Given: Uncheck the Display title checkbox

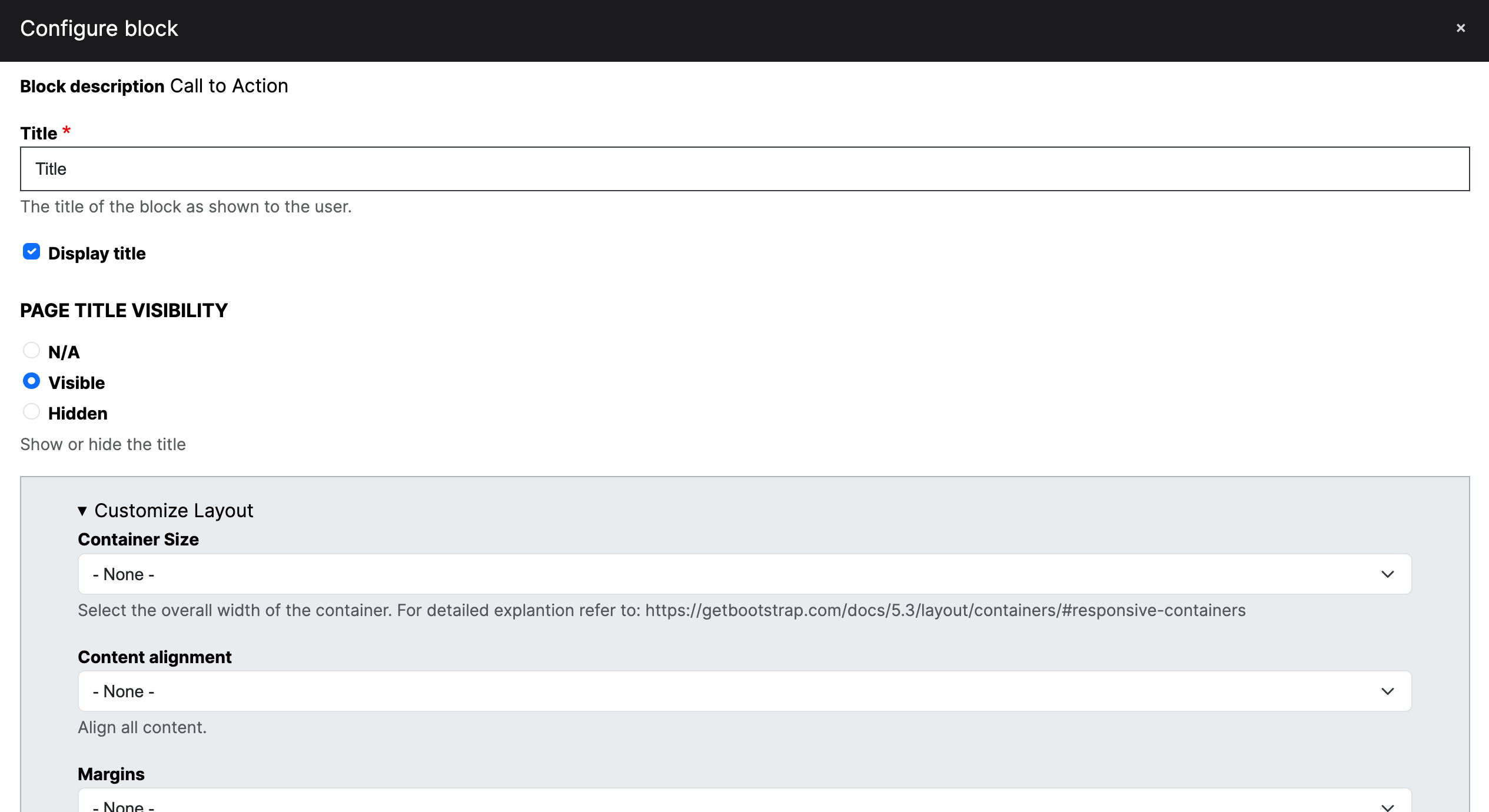Looking at the screenshot, I should (x=31, y=252).
